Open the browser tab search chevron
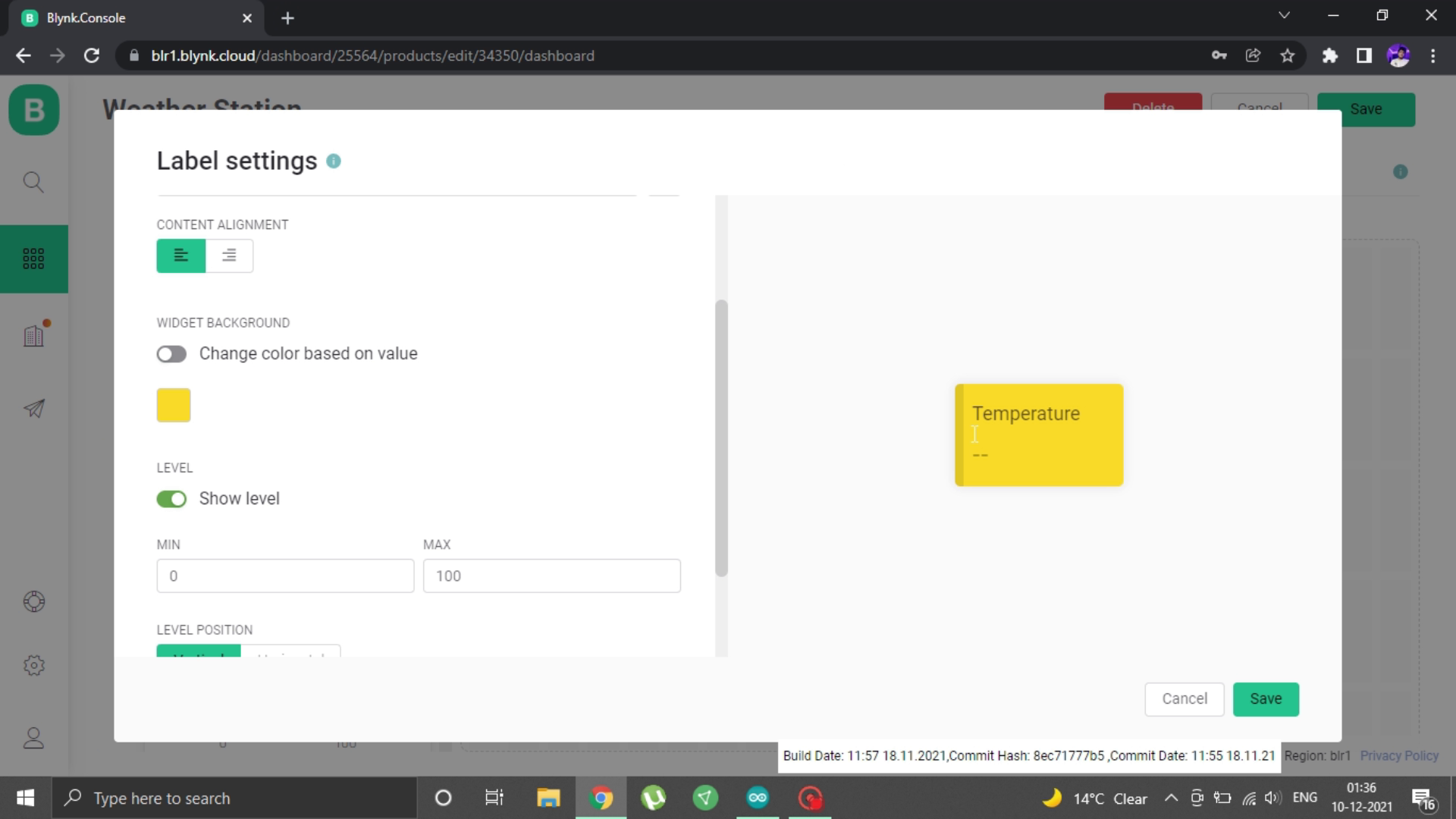 point(1284,16)
